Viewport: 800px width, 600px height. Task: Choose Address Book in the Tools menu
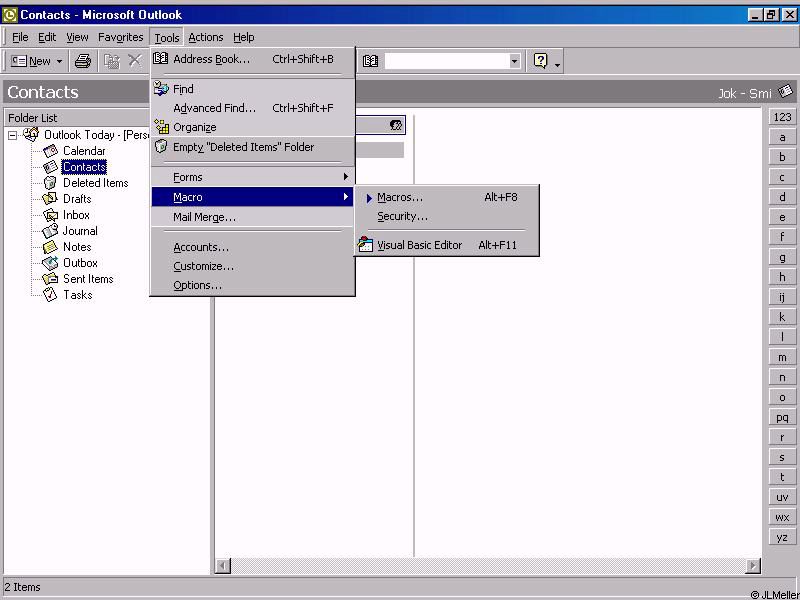(x=253, y=59)
